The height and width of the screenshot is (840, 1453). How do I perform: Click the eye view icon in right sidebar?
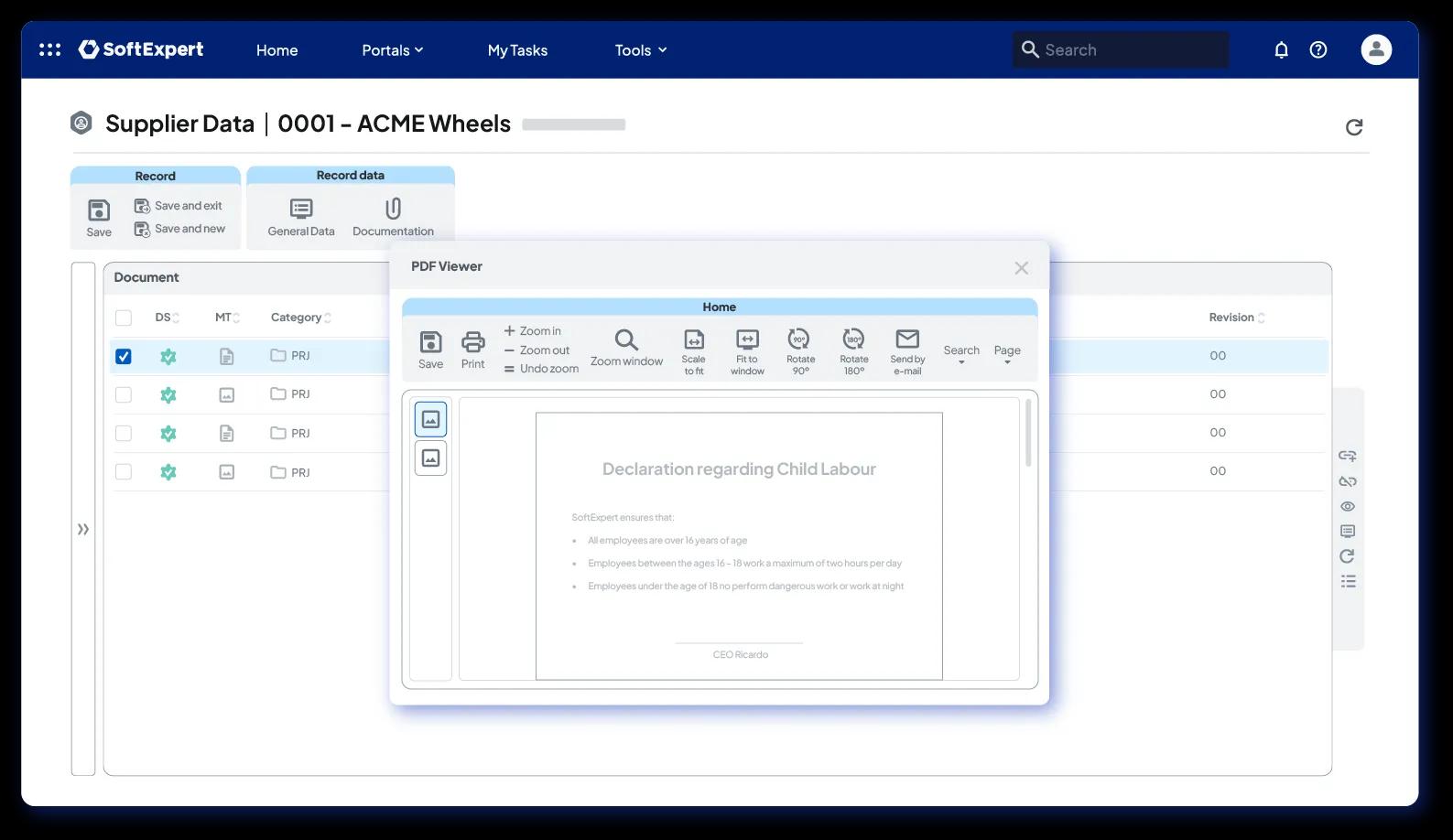(x=1347, y=506)
